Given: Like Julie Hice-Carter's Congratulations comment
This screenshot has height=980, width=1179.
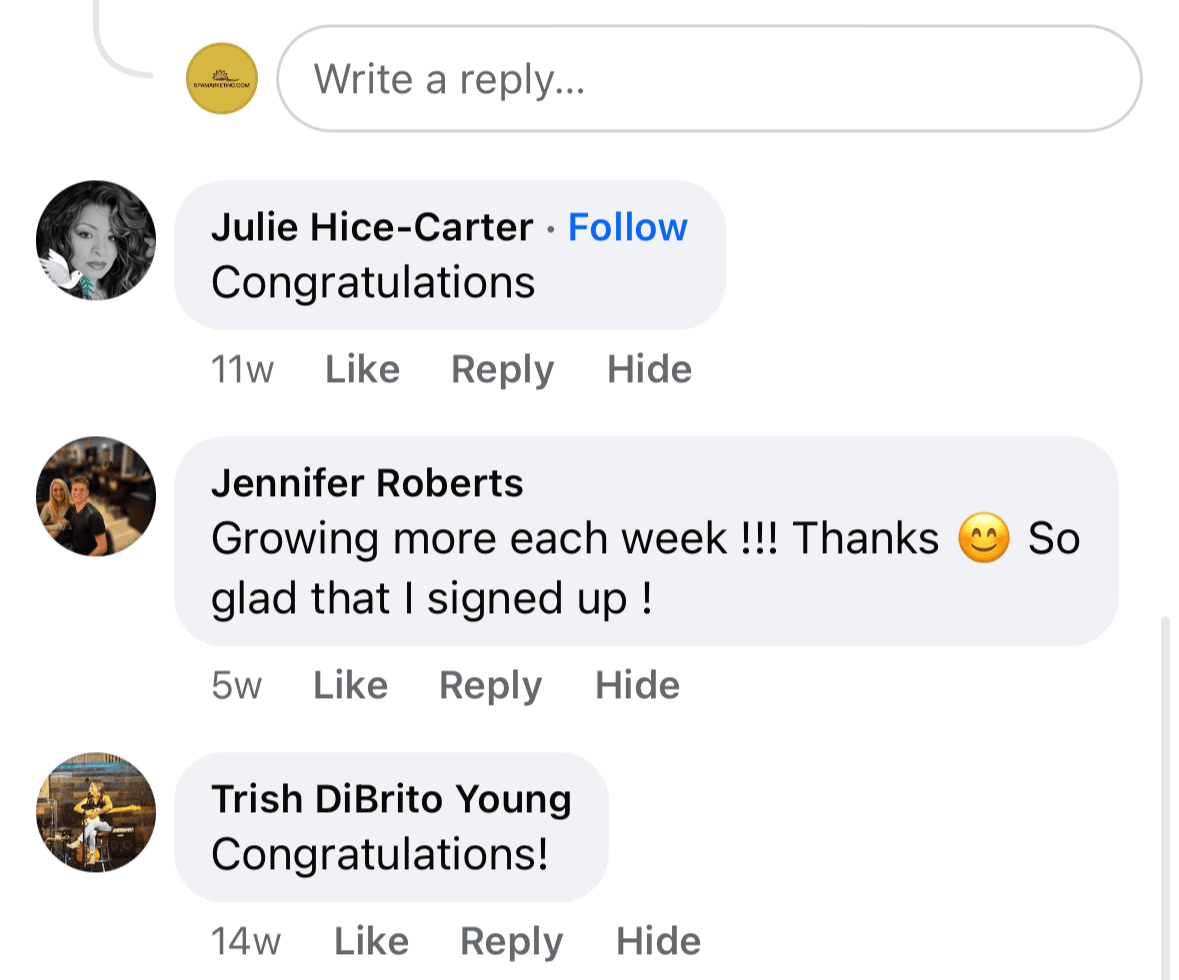Looking at the screenshot, I should point(362,370).
